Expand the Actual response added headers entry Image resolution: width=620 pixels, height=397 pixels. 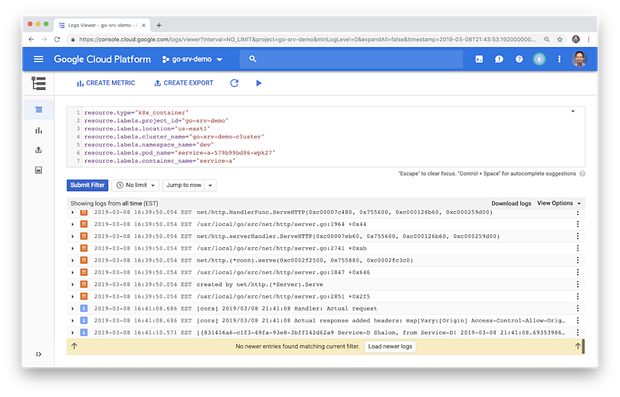(72, 321)
